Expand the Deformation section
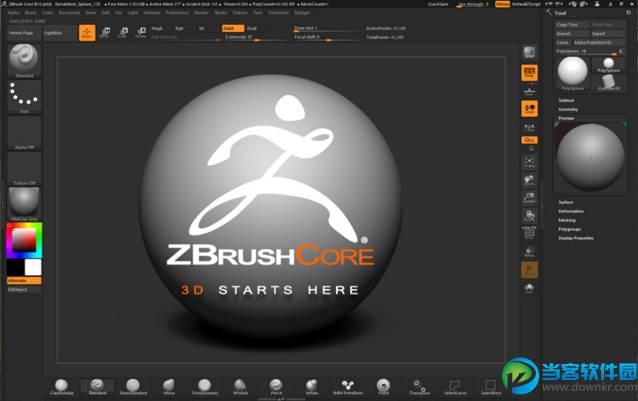The image size is (638, 401). pyautogui.click(x=571, y=211)
